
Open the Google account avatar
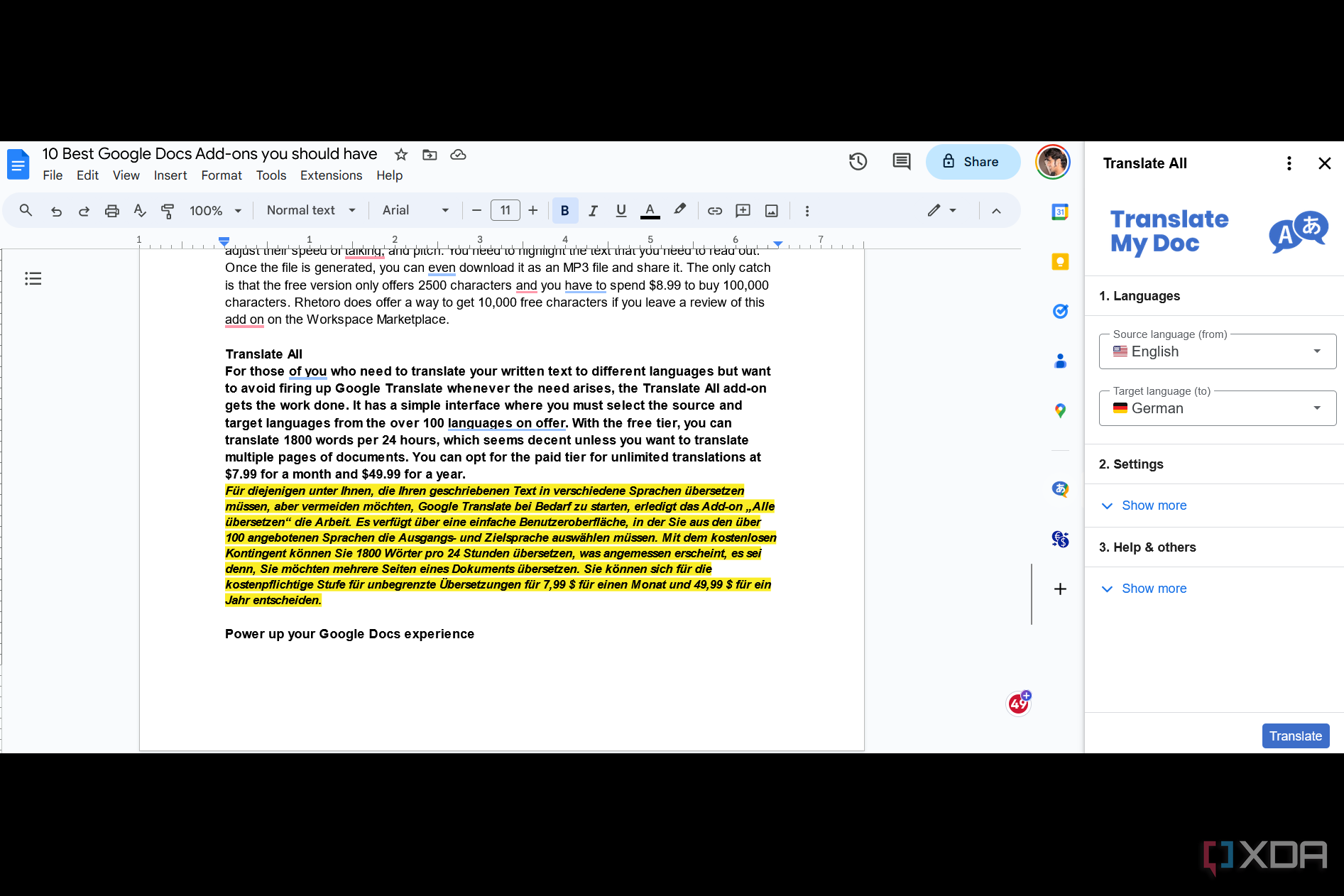(1052, 162)
